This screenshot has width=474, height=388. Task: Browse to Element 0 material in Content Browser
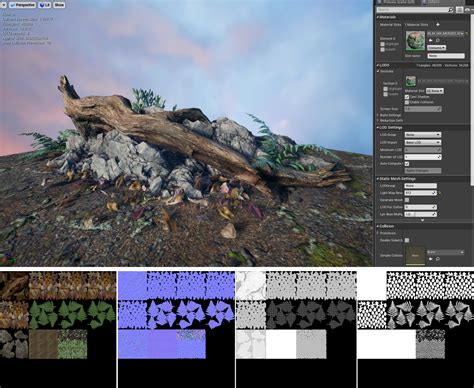(437, 40)
